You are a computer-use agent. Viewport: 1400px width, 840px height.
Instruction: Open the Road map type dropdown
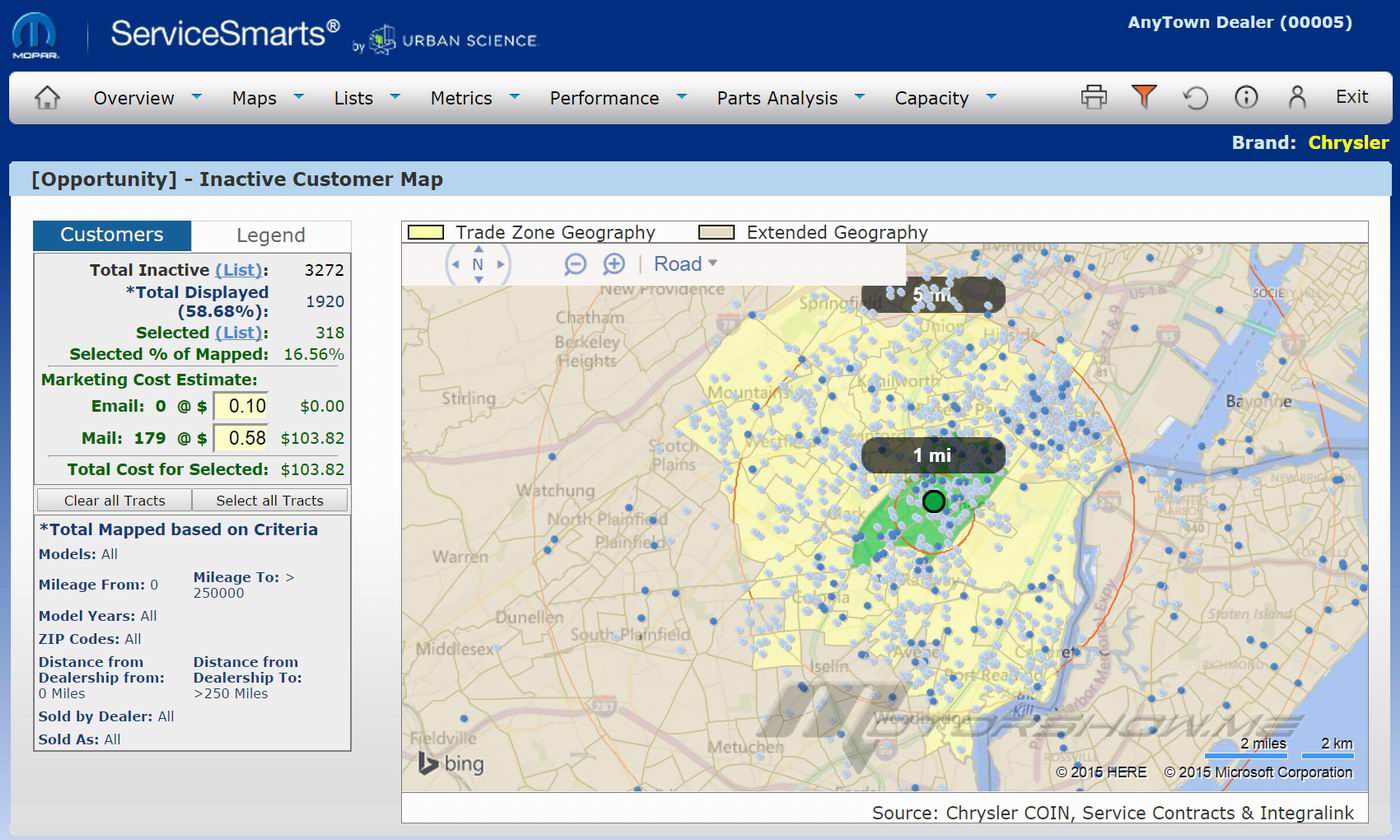685,264
